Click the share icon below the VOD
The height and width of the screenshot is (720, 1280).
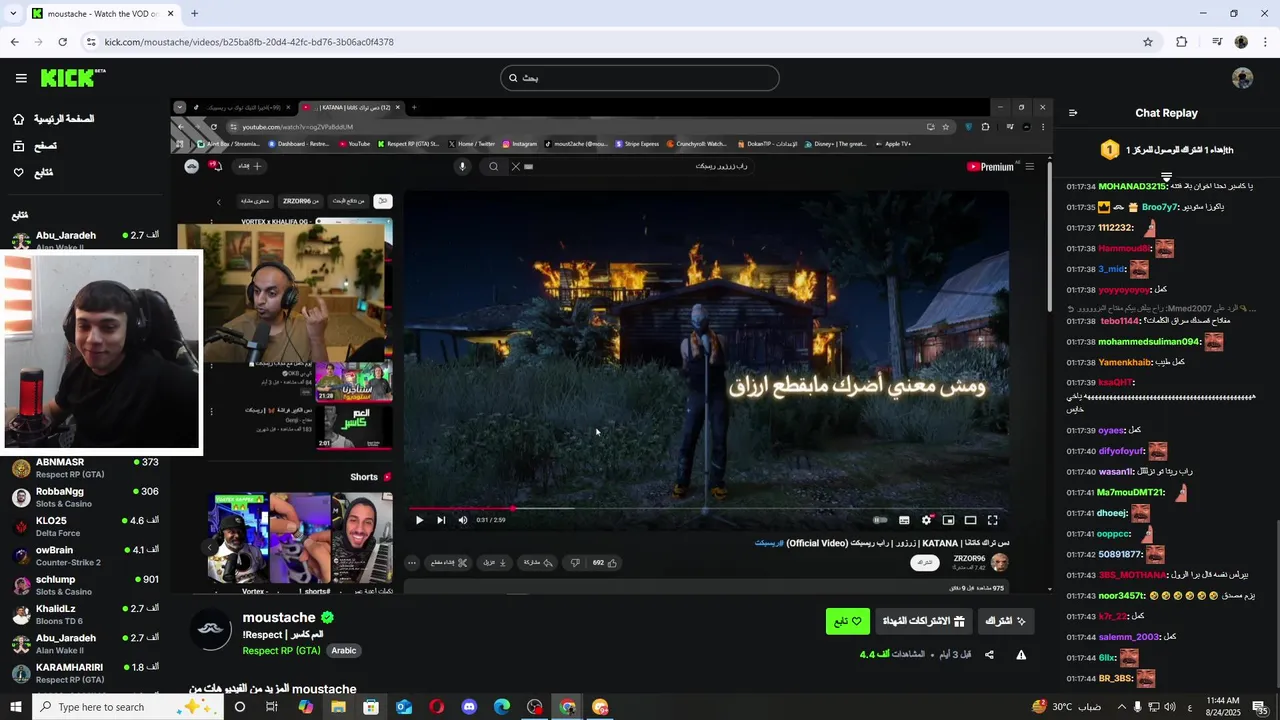989,655
